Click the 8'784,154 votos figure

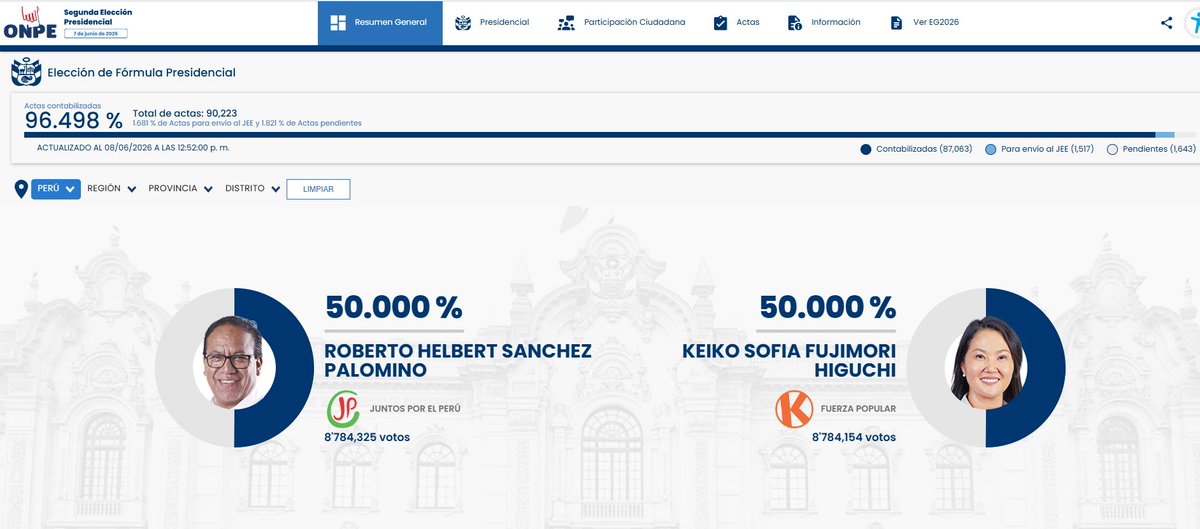[853, 438]
